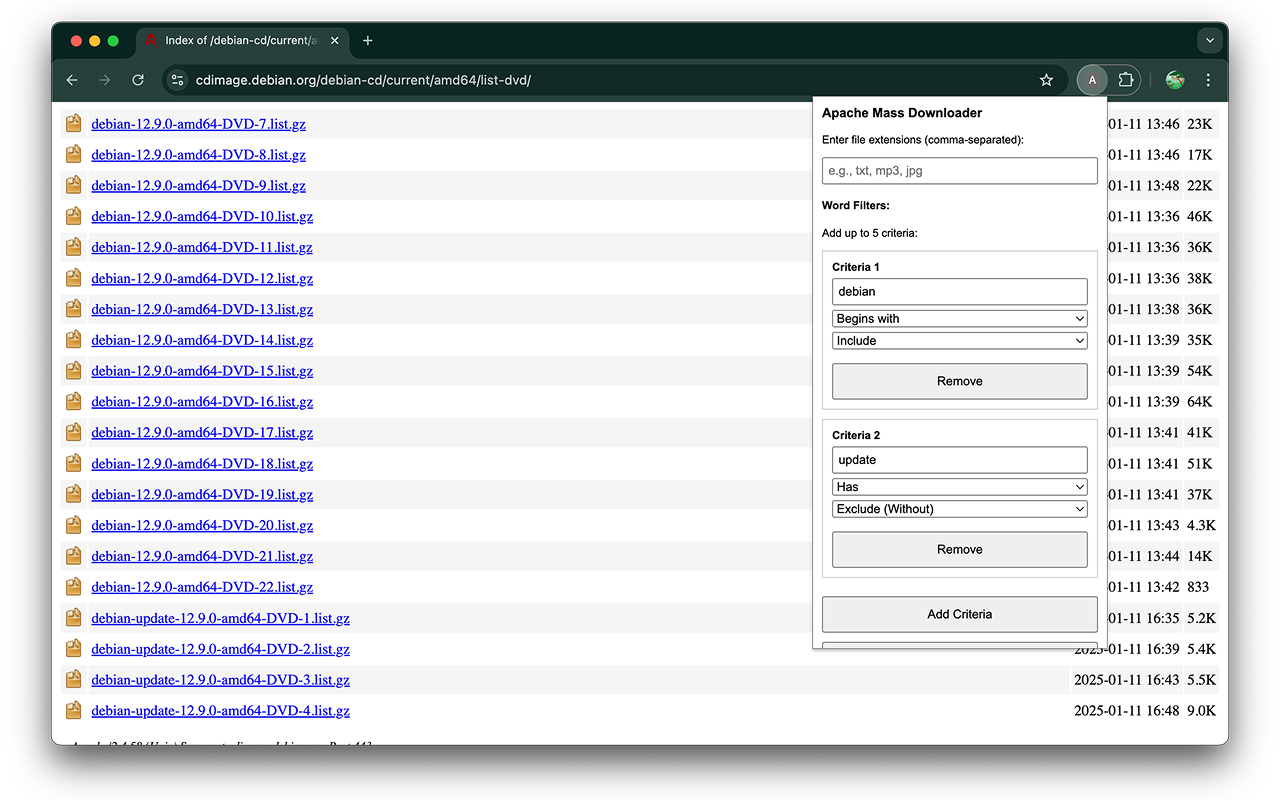Open the 'Begins with' dropdown in Criteria 1
This screenshot has width=1280, height=800.
pyautogui.click(x=959, y=318)
